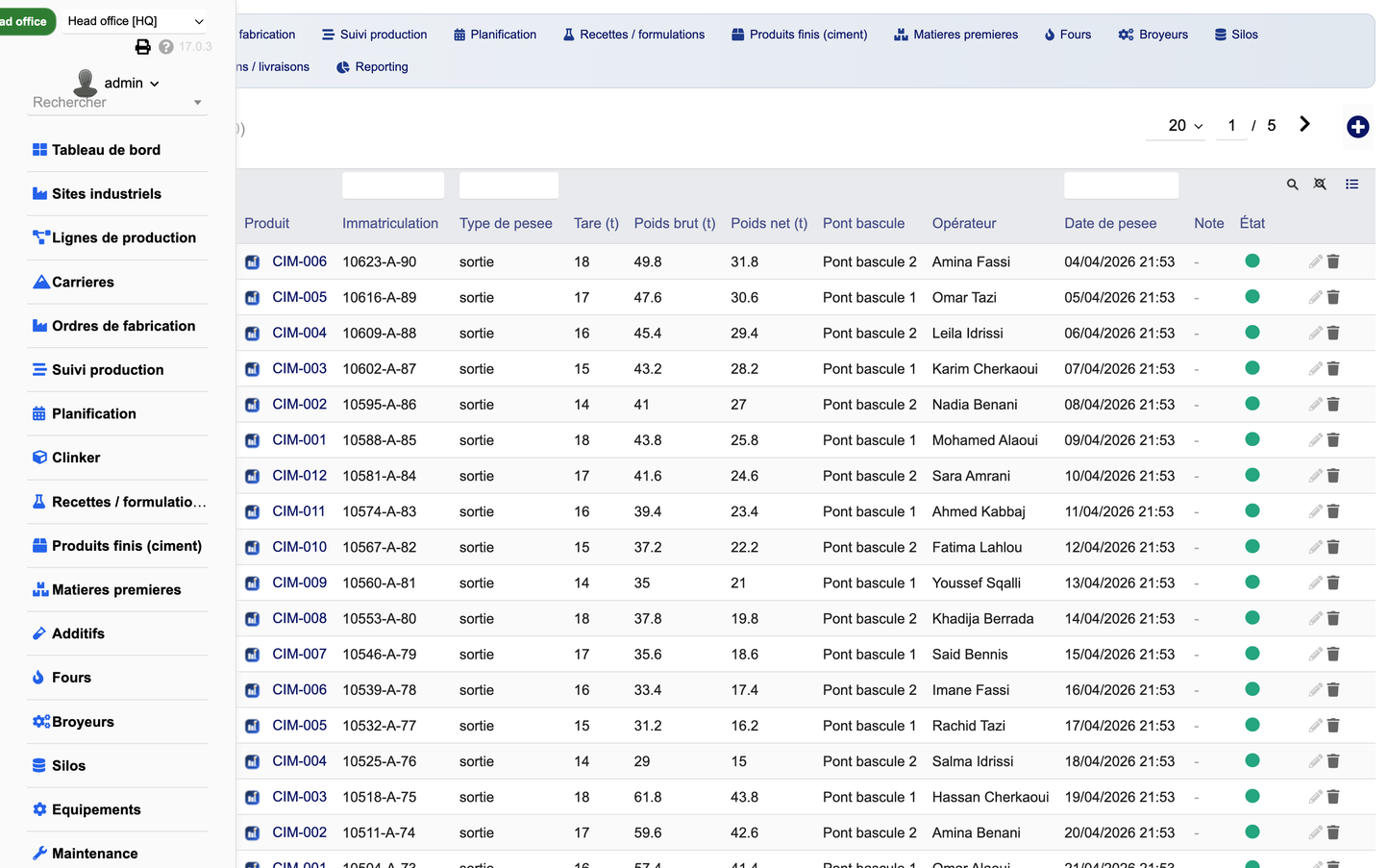Delete the 10574-A-83 row
This screenshot has height=868, width=1389.
1333,511
